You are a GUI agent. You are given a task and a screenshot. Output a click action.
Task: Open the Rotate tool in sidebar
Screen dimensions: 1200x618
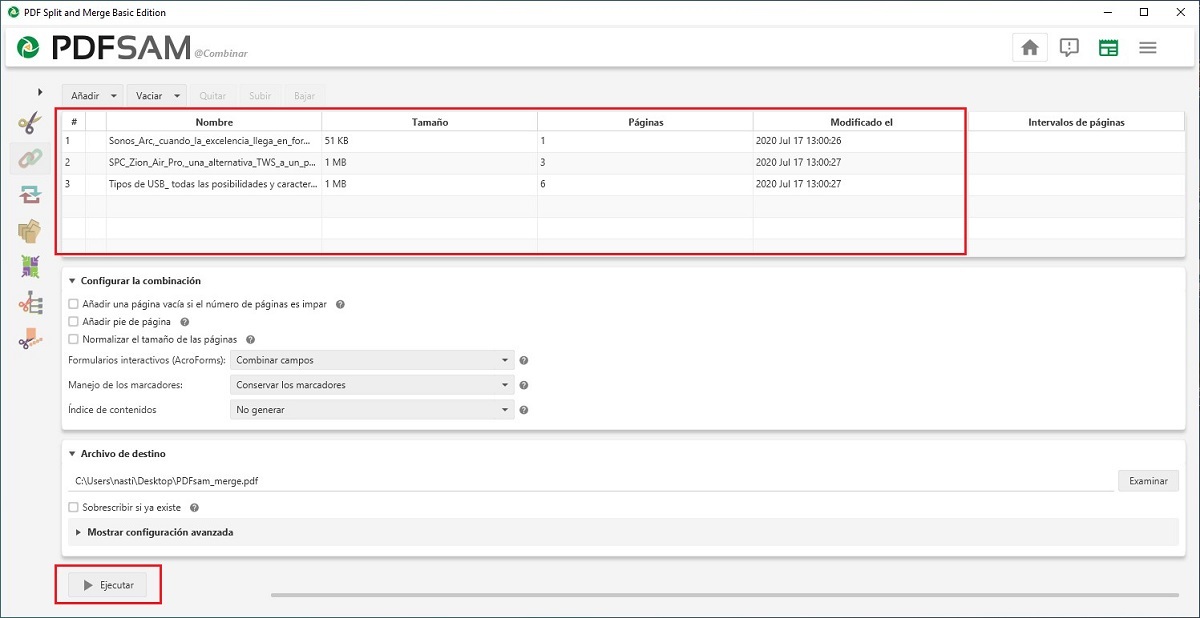(29, 267)
